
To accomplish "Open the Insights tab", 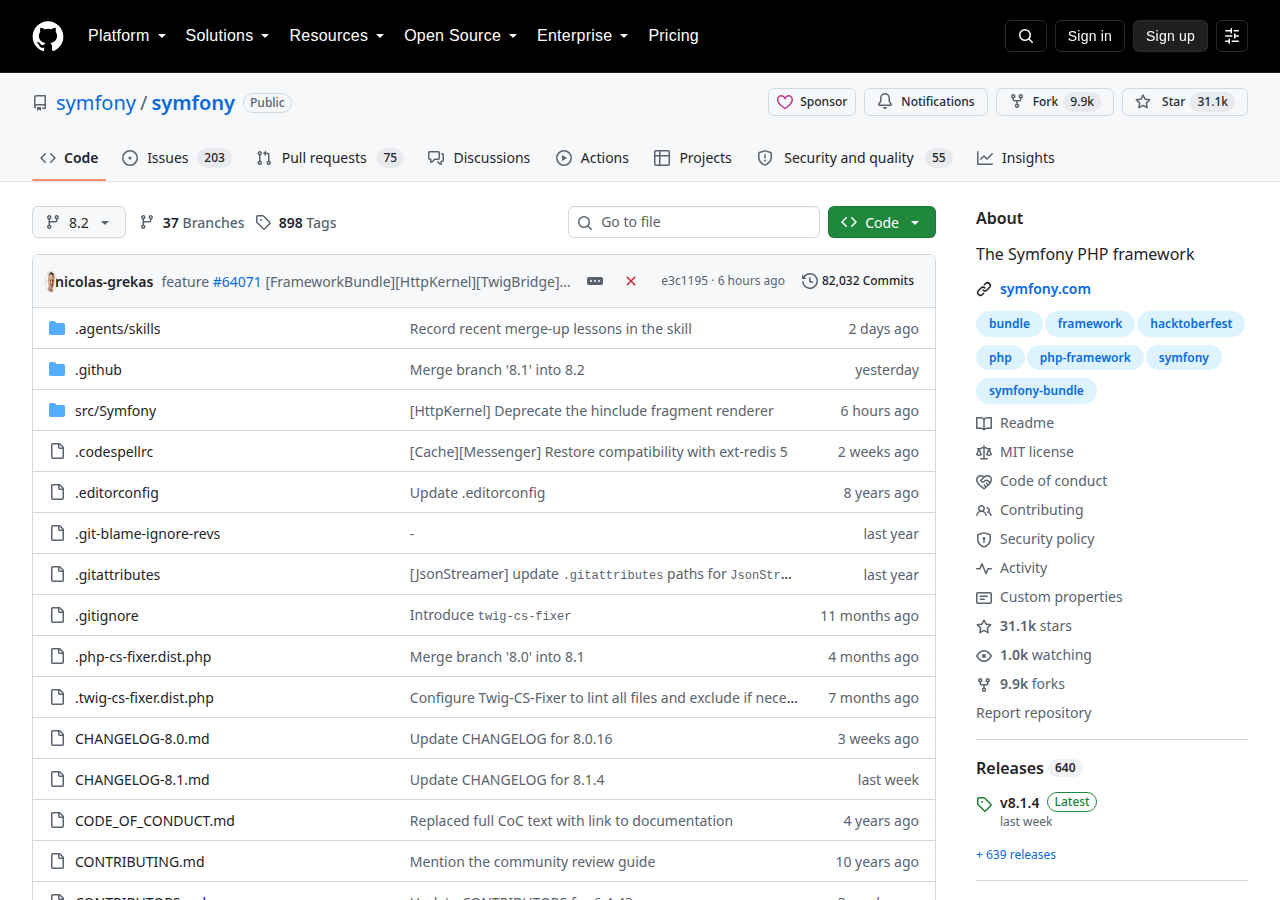I will (x=1016, y=158).
